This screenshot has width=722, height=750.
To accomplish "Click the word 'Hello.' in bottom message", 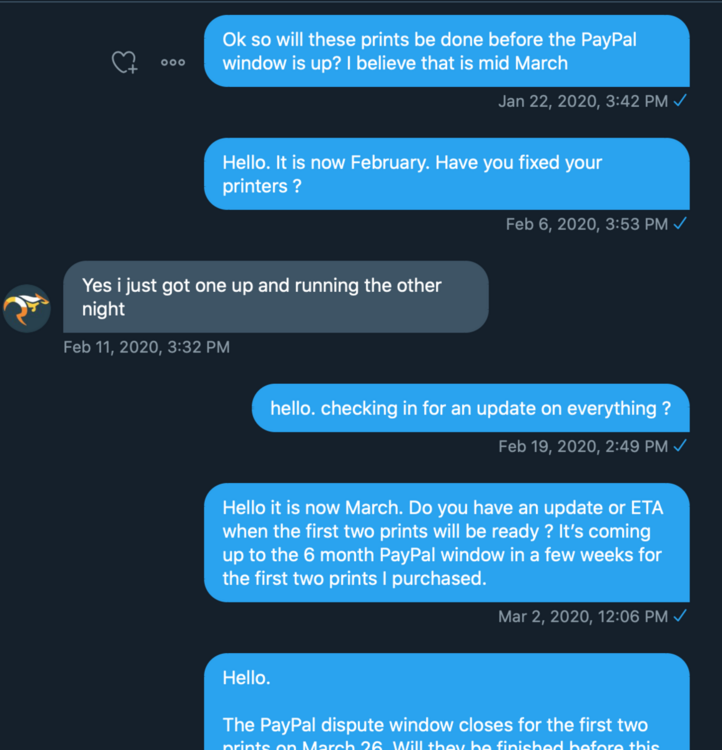I will pos(246,678).
